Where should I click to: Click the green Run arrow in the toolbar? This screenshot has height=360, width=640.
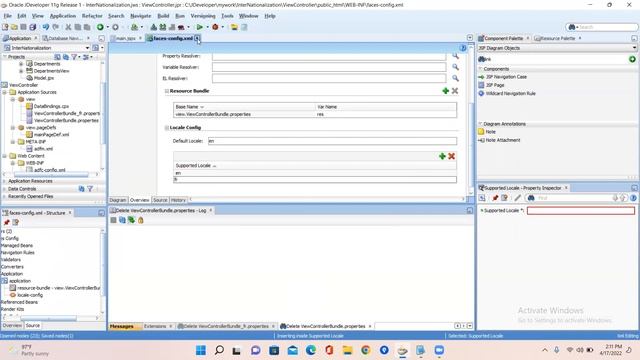(200, 27)
